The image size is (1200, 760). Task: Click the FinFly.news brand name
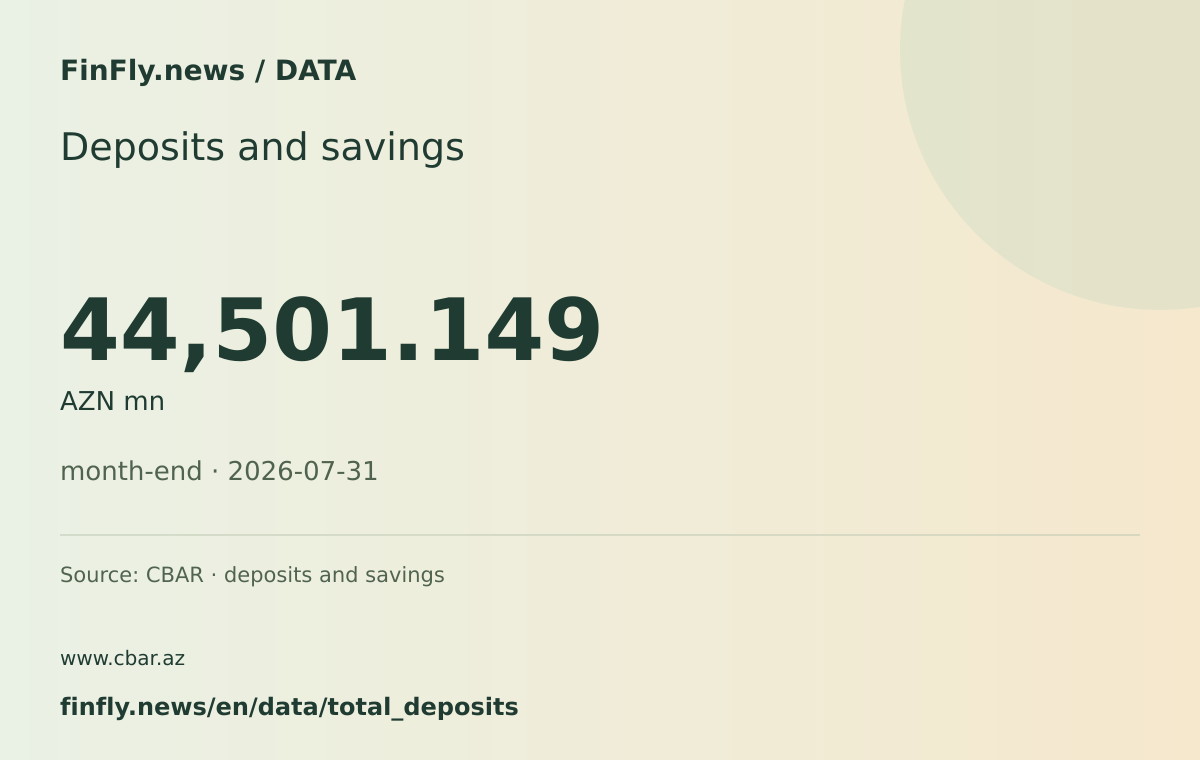click(152, 71)
